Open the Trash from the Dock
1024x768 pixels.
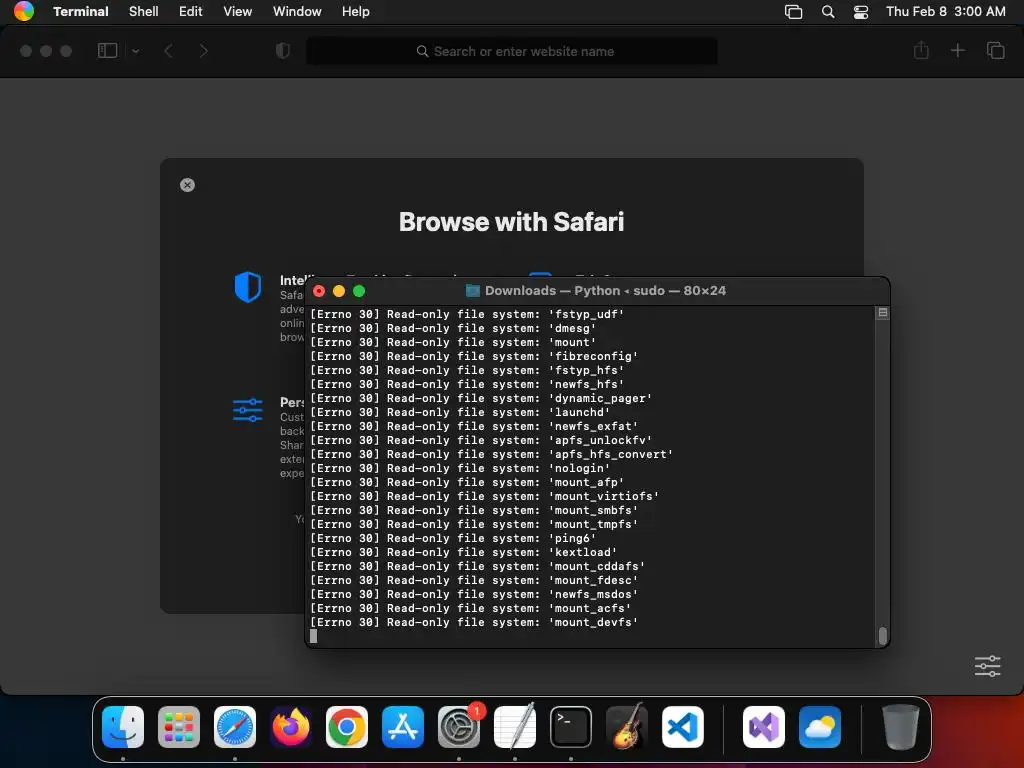(901, 727)
